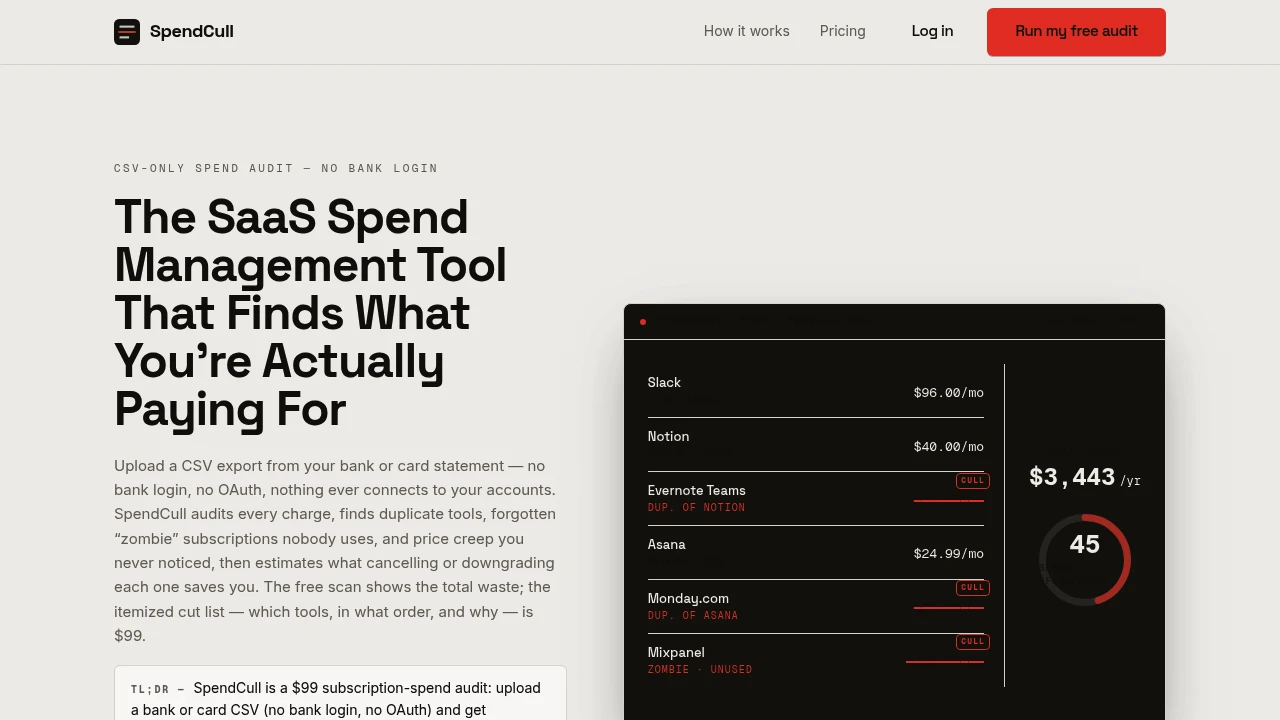
Task: Select the Asana subscription row
Action: pyautogui.click(x=816, y=553)
